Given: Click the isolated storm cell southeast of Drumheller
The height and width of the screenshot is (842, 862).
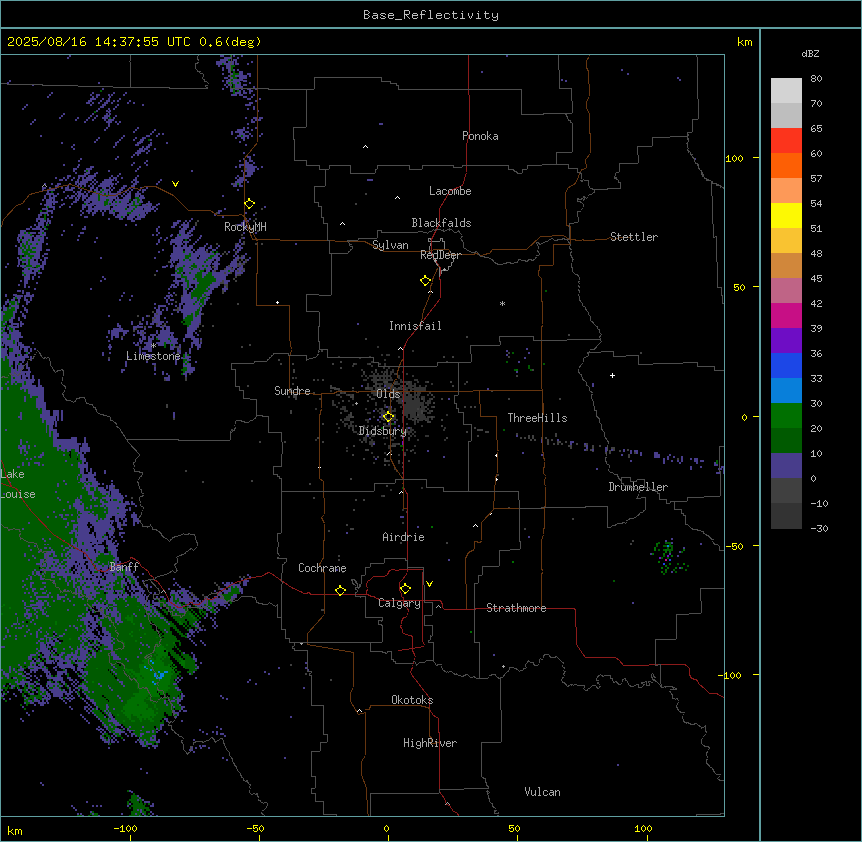Looking at the screenshot, I should (x=669, y=557).
